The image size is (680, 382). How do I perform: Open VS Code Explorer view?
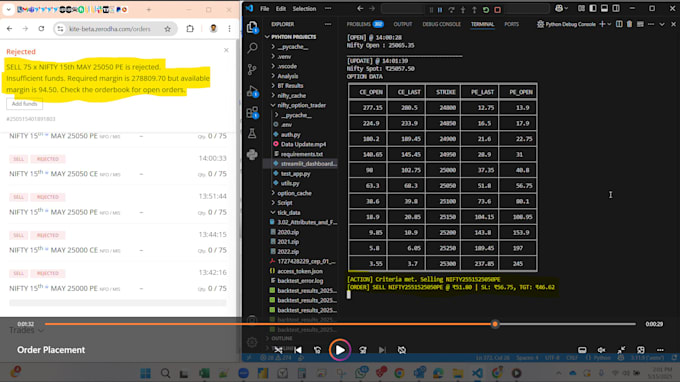tap(252, 27)
